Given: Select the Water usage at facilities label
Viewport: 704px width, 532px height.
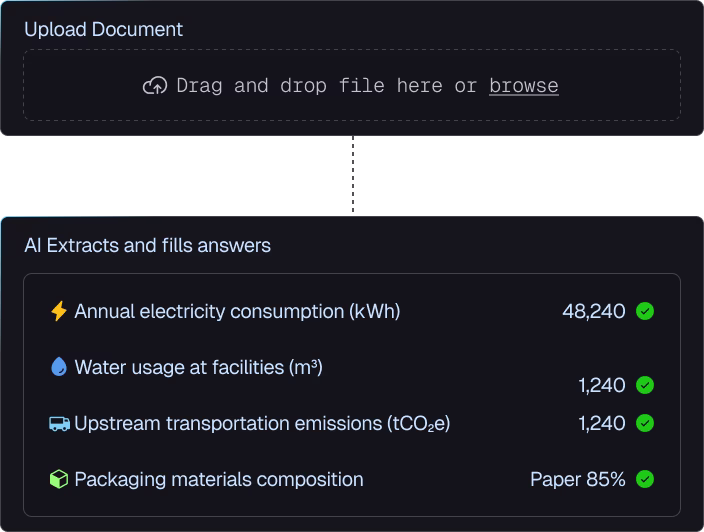Looking at the screenshot, I should pyautogui.click(x=198, y=367).
